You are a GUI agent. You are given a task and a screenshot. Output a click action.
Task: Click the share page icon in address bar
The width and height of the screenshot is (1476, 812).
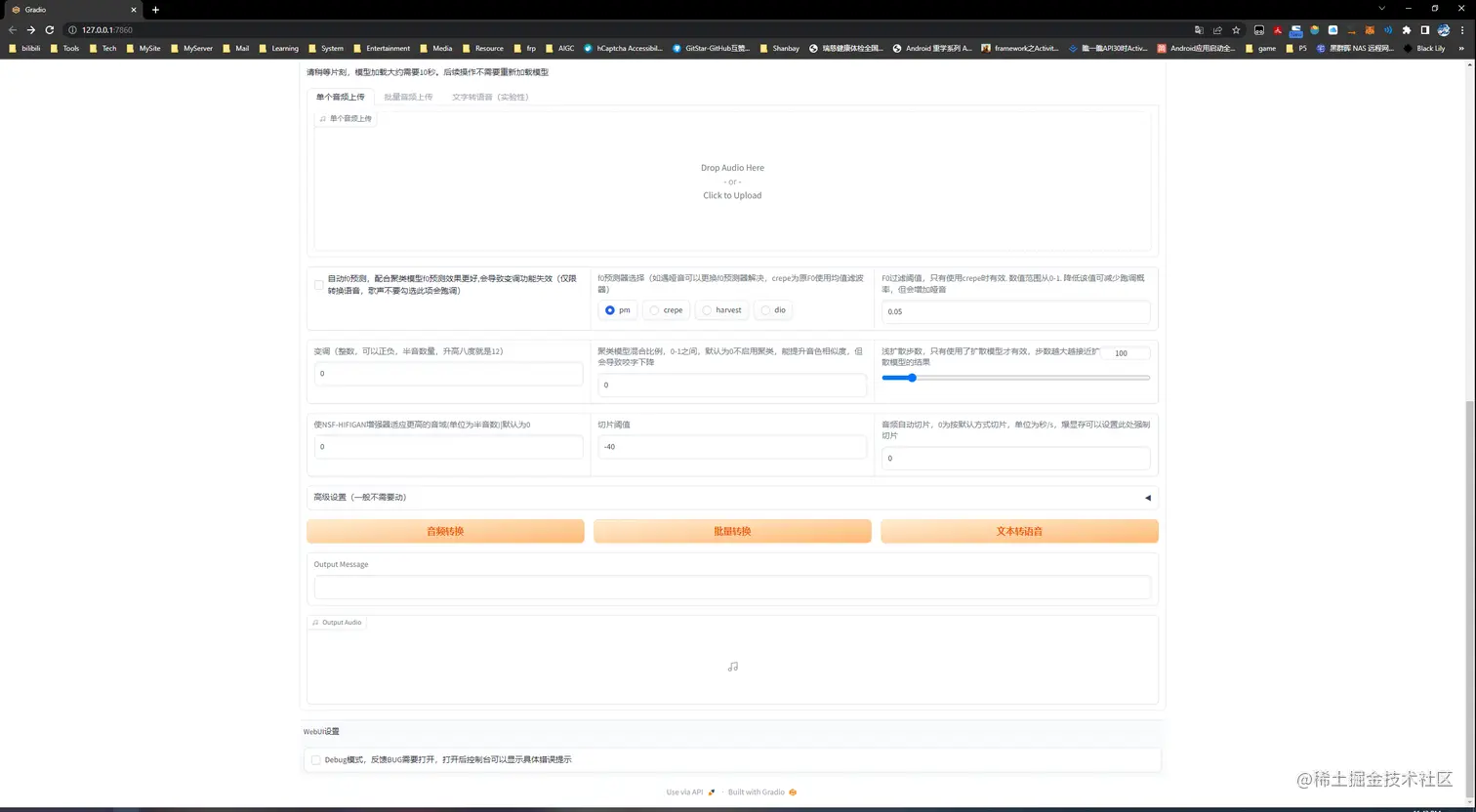[1217, 30]
